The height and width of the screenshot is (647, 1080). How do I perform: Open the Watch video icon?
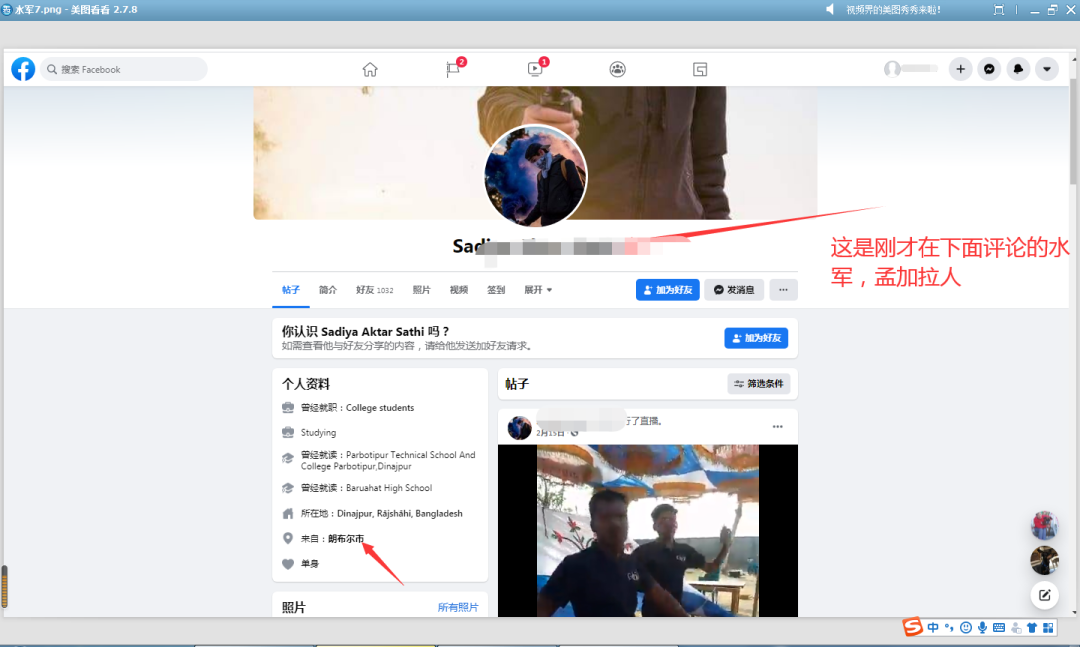[536, 69]
